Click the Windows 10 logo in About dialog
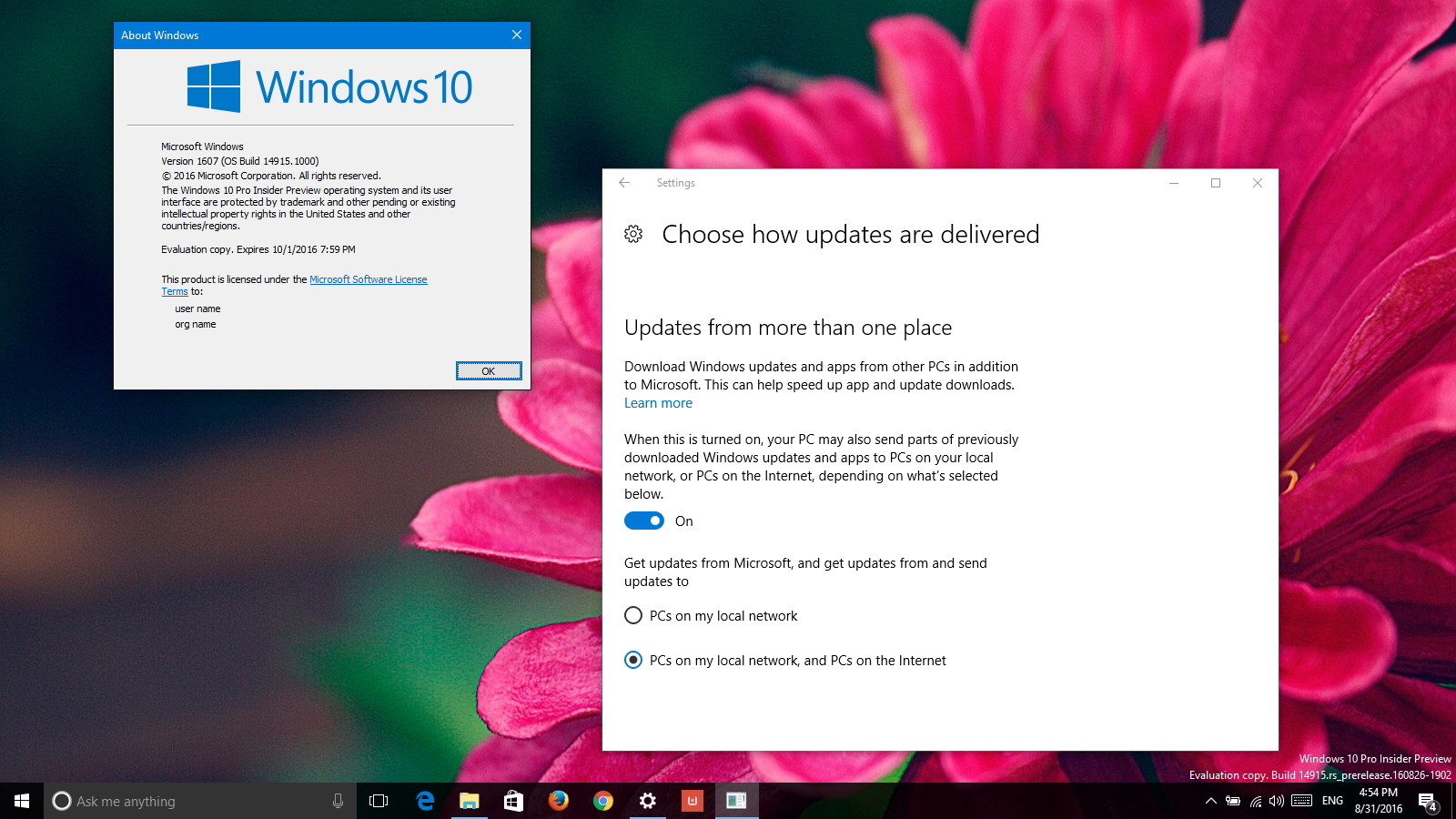Viewport: 1456px width, 819px height. click(329, 87)
